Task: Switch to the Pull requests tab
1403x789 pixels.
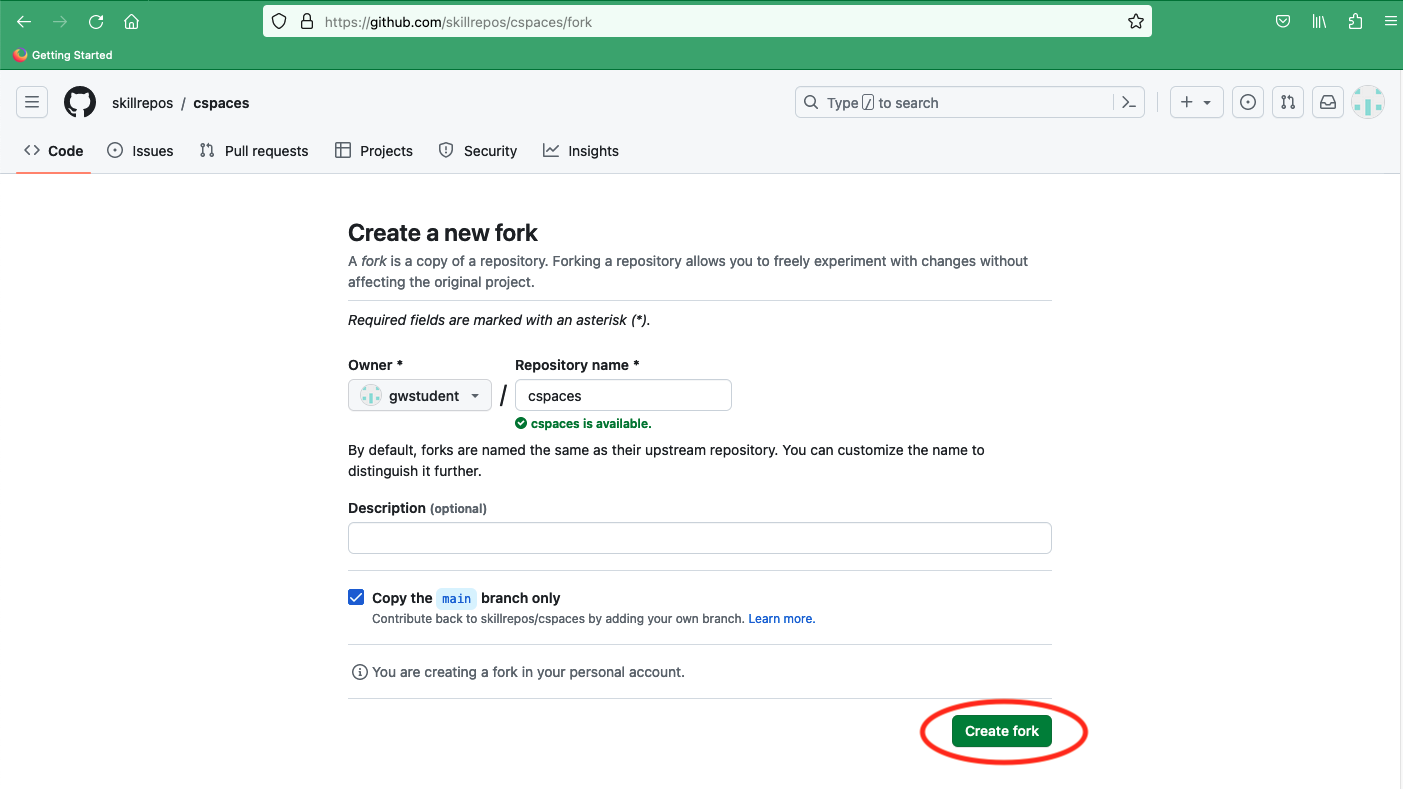Action: coord(254,151)
